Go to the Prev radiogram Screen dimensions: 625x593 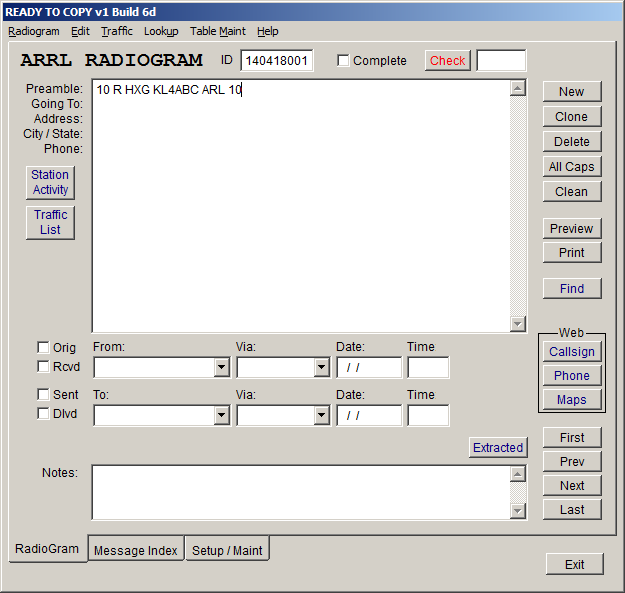pyautogui.click(x=572, y=461)
